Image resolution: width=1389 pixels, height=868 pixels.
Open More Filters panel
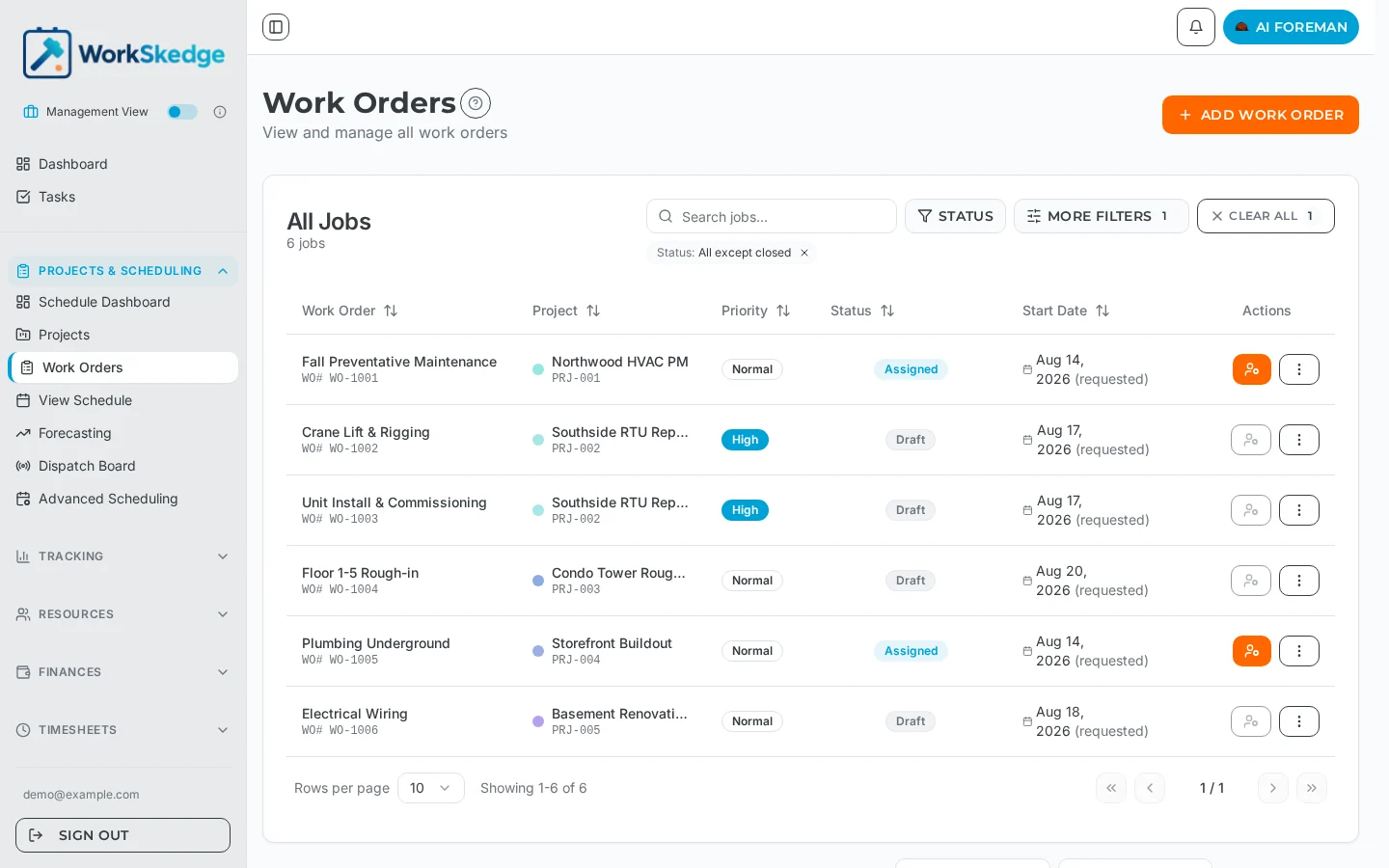tap(1101, 216)
